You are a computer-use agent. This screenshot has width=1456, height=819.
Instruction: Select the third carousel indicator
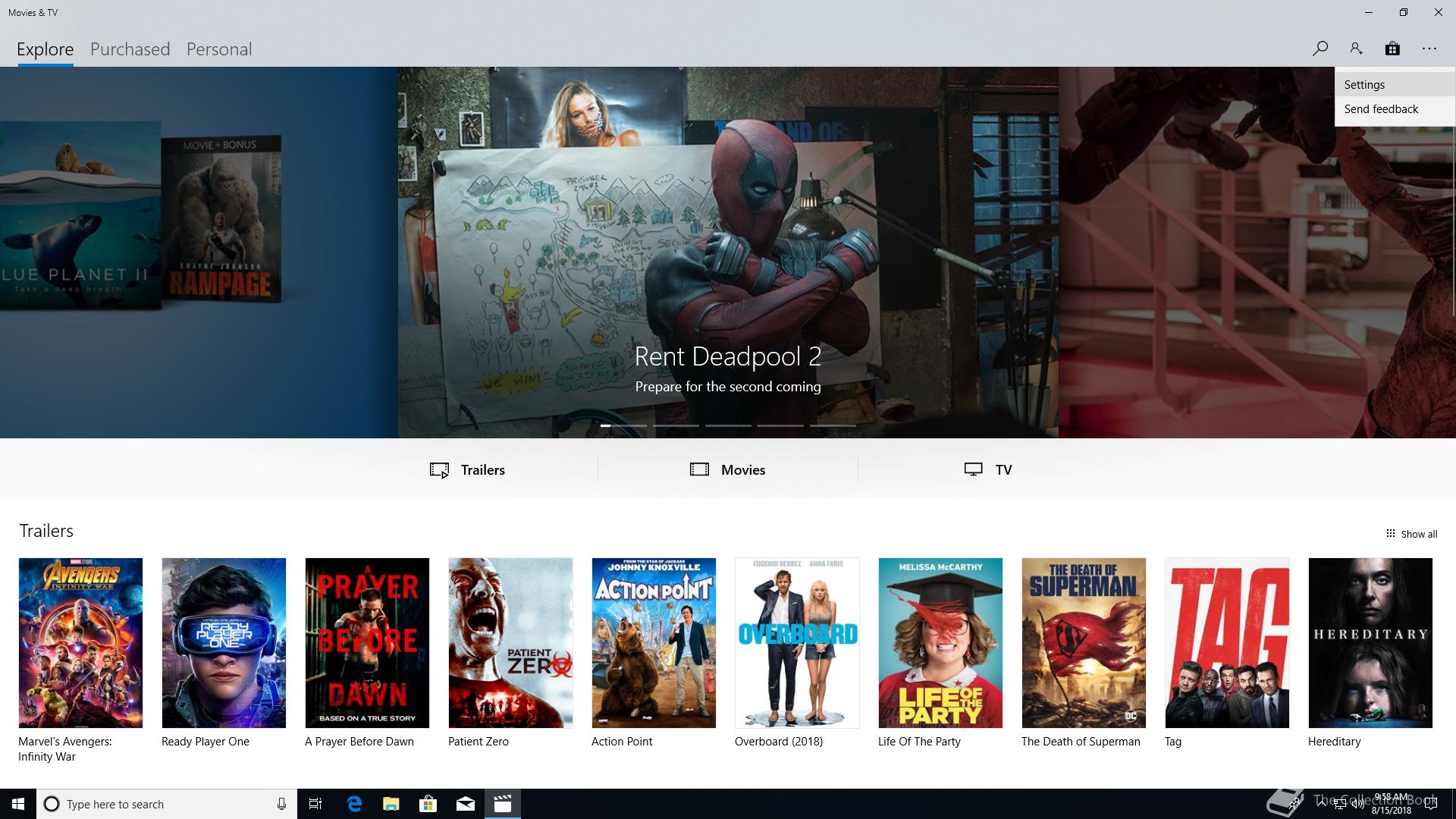728,425
